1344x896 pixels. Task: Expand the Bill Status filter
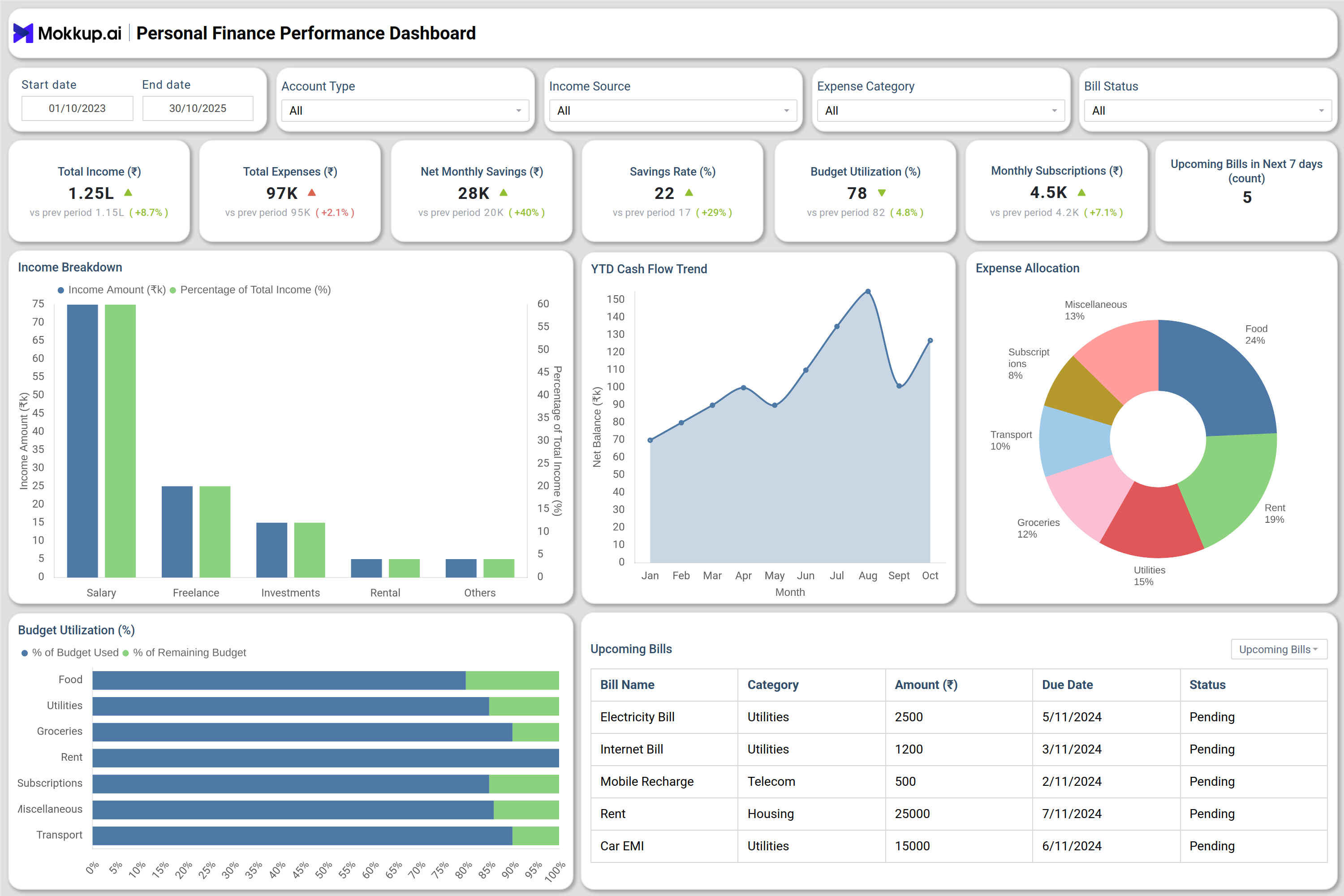[1208, 110]
